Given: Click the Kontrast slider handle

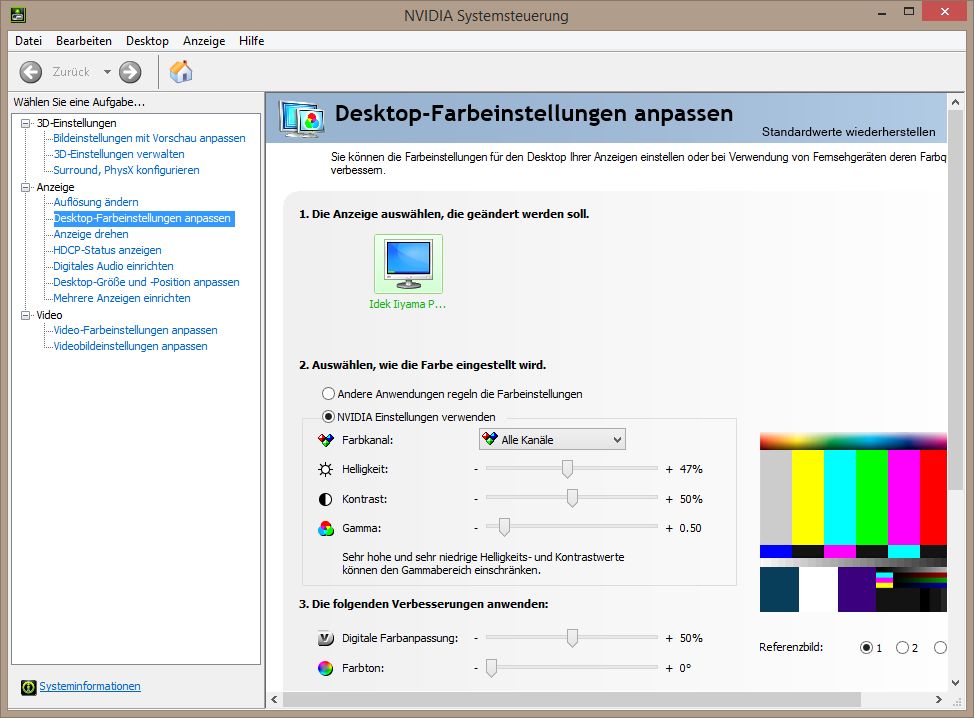Looking at the screenshot, I should [x=572, y=498].
